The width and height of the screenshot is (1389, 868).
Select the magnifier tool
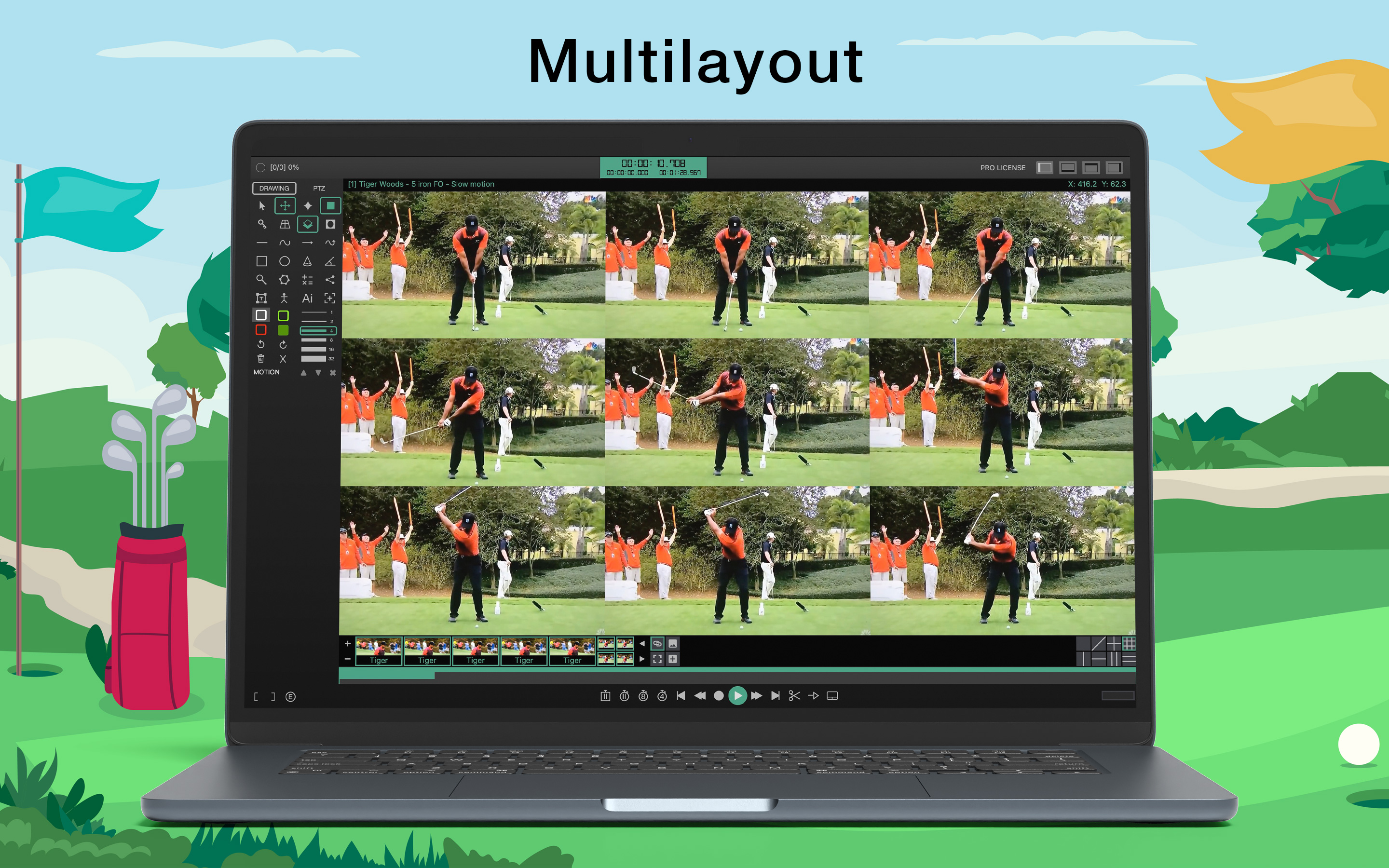(261, 280)
